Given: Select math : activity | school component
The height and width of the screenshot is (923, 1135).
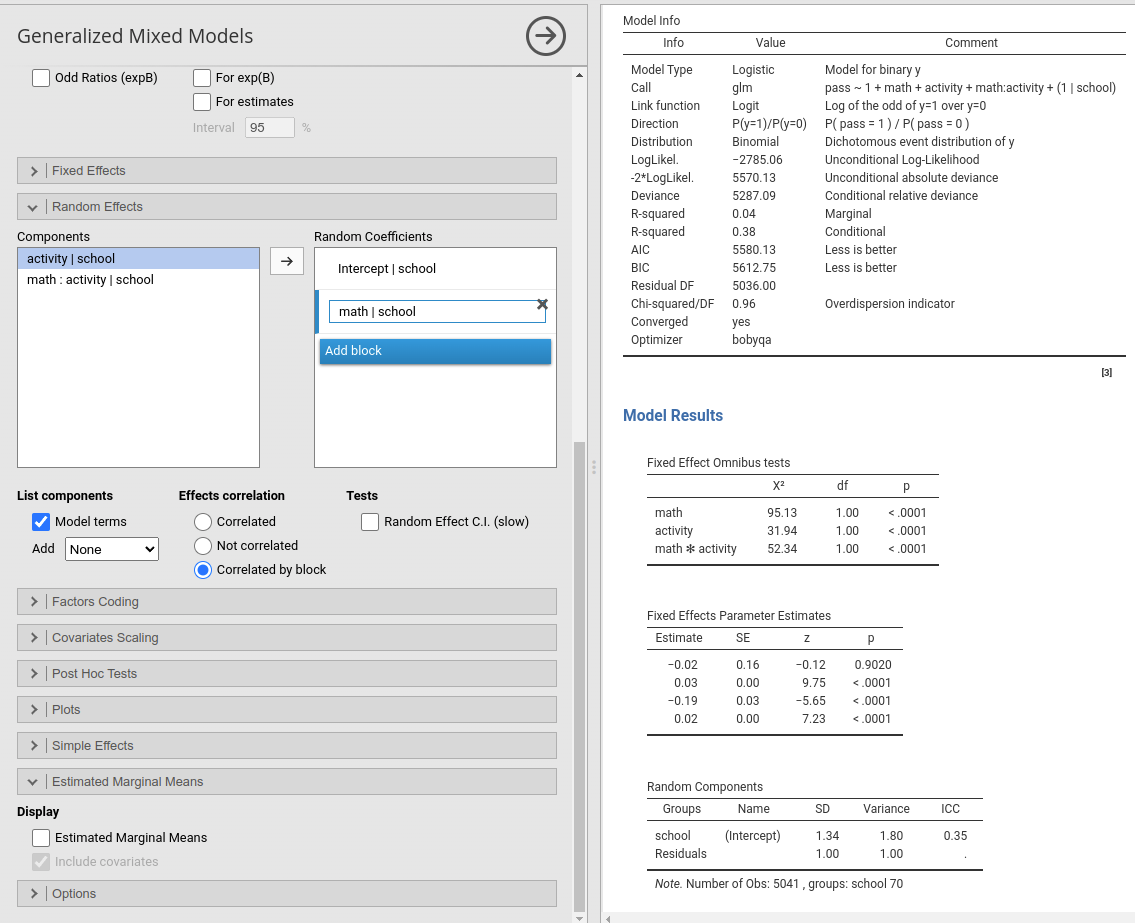Looking at the screenshot, I should 90,280.
